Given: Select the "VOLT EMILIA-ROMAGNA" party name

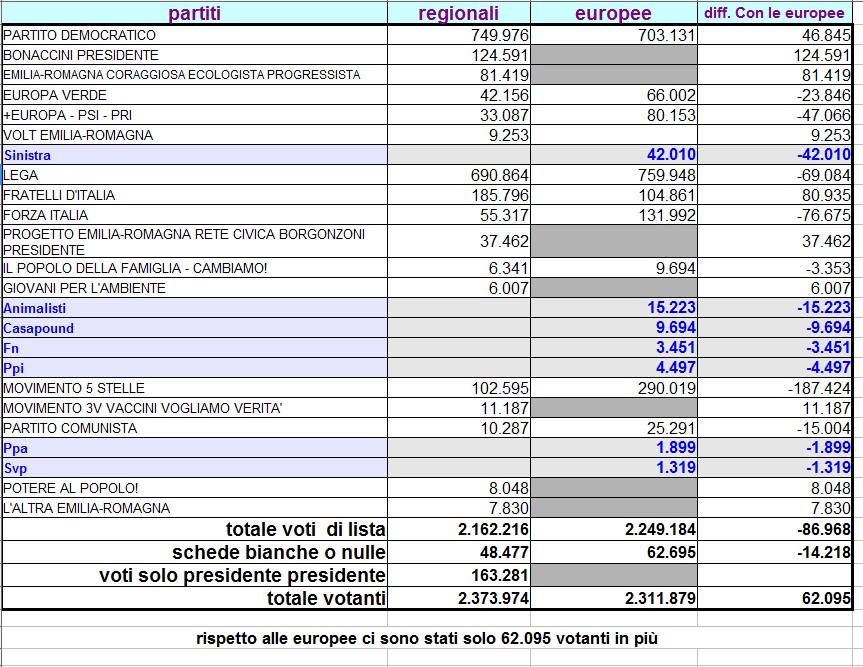Looking at the screenshot, I should pos(78,135).
